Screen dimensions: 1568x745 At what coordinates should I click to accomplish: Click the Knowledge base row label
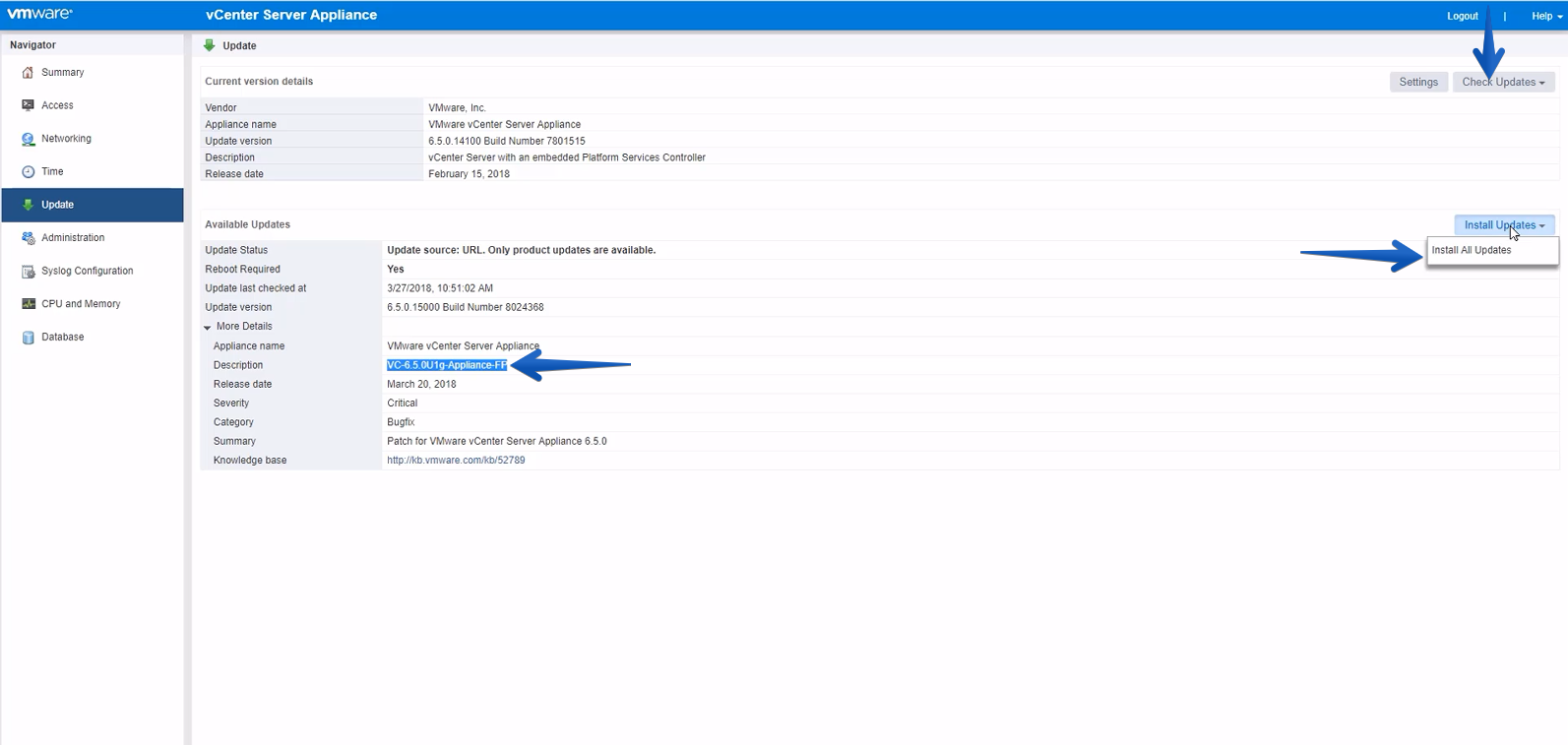point(250,461)
